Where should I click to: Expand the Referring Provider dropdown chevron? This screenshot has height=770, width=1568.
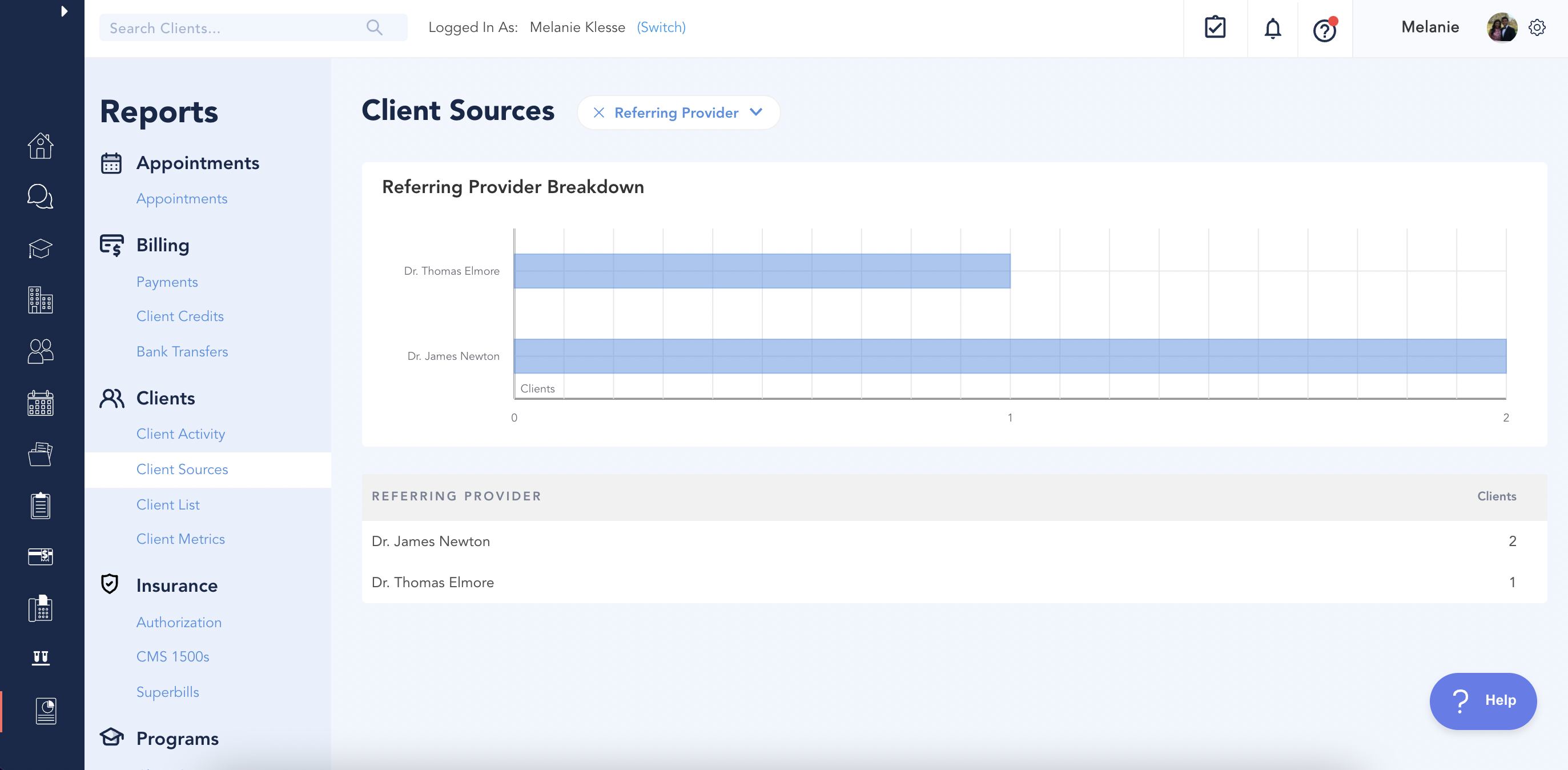pyautogui.click(x=756, y=112)
